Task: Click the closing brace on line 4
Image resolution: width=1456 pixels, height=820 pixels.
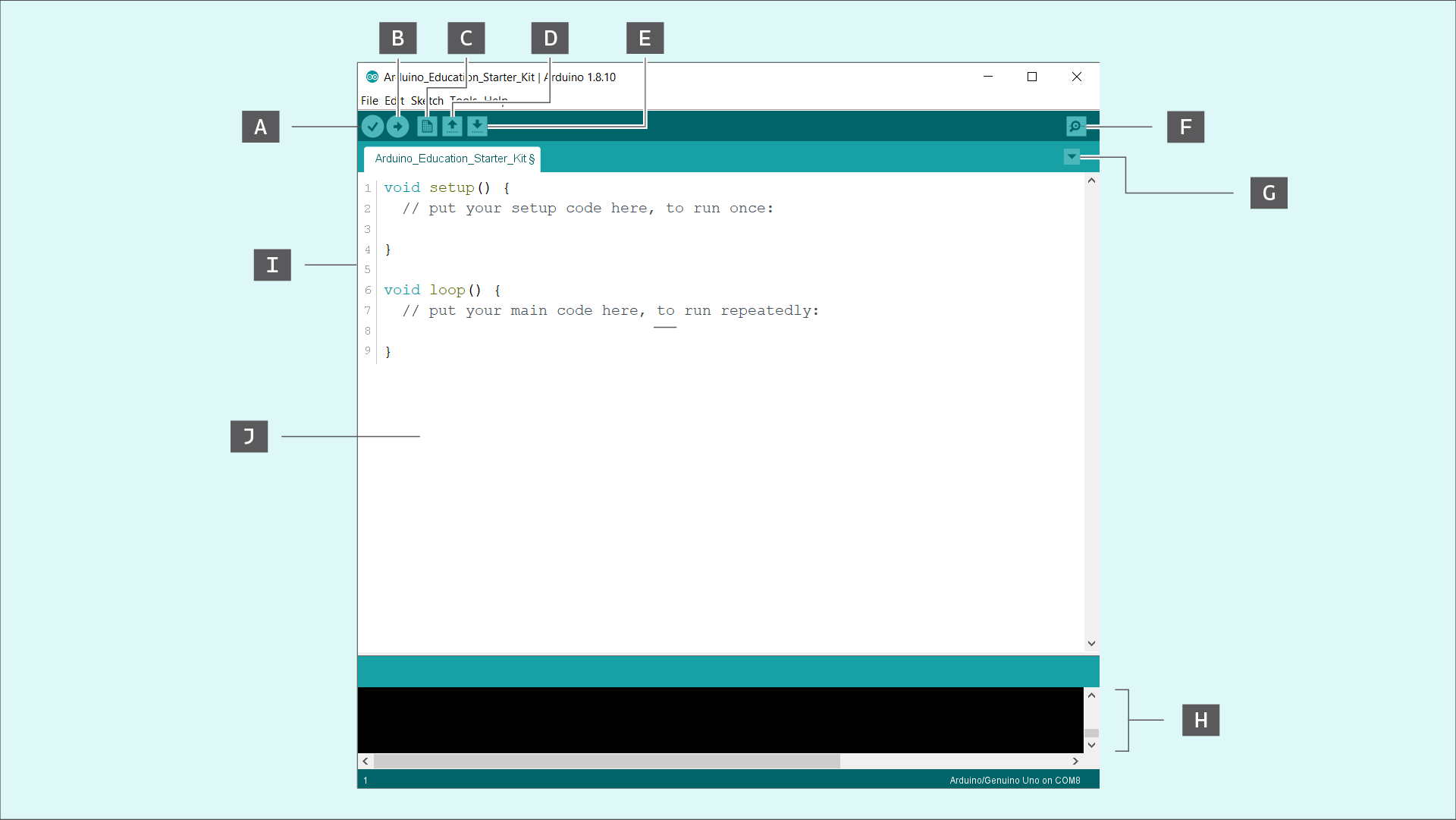Action: (x=388, y=250)
